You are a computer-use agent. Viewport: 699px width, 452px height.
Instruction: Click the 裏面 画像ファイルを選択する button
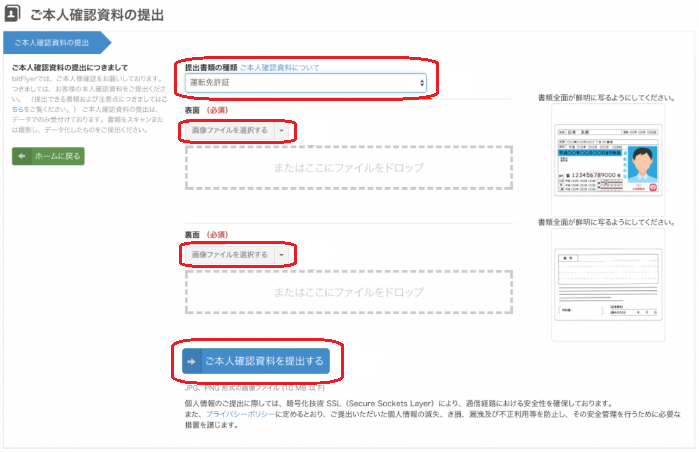(x=230, y=255)
